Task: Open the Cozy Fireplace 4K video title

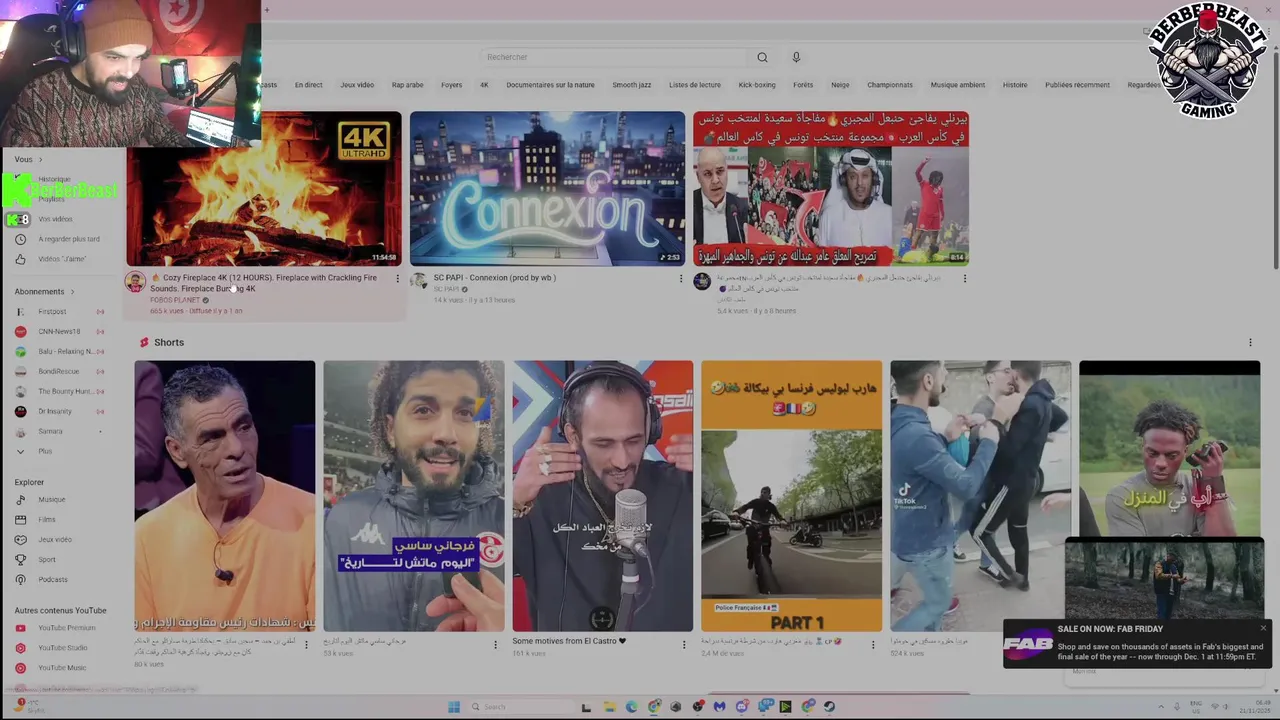Action: [263, 283]
